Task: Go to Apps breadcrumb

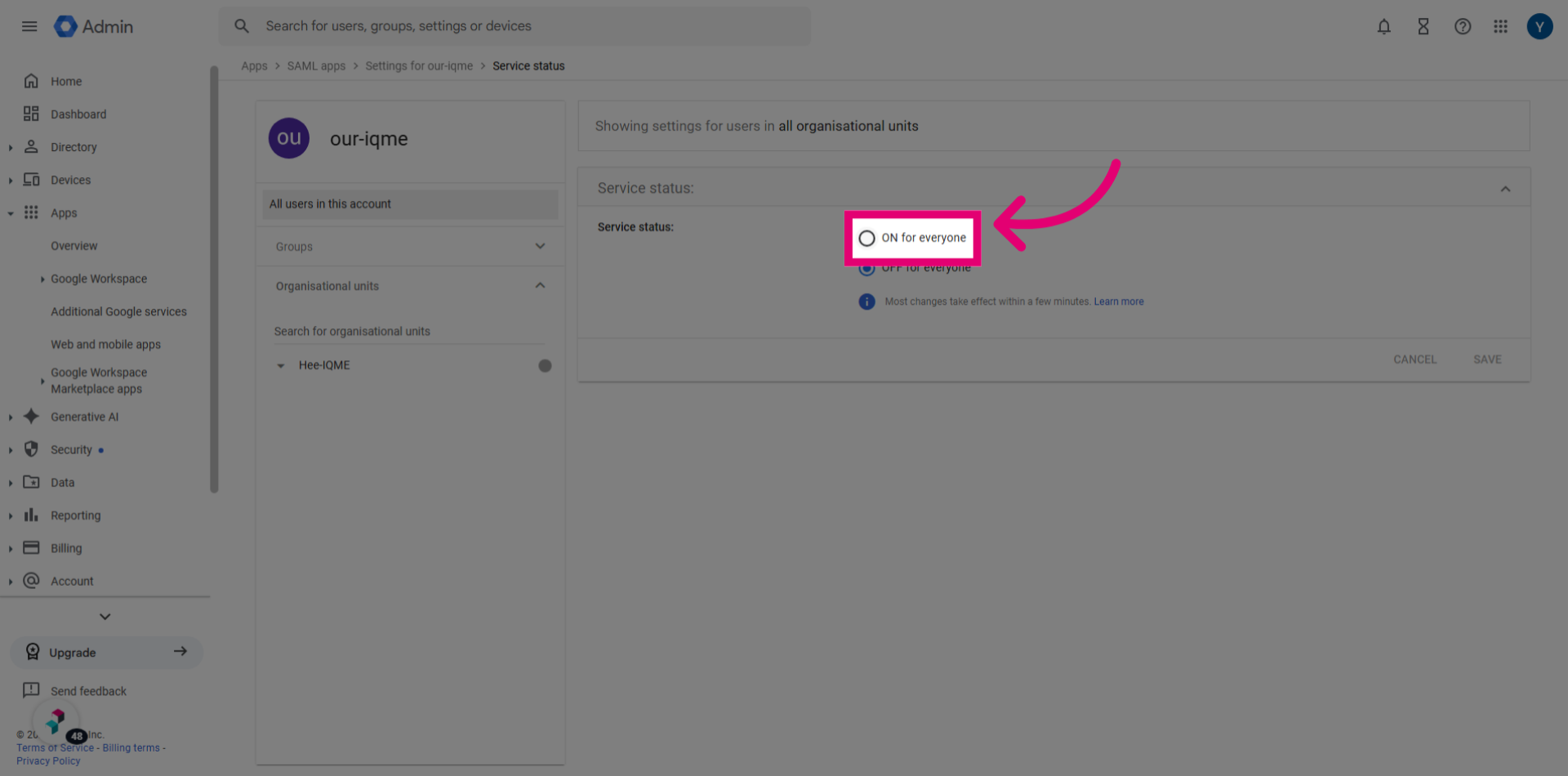Action: coord(254,66)
